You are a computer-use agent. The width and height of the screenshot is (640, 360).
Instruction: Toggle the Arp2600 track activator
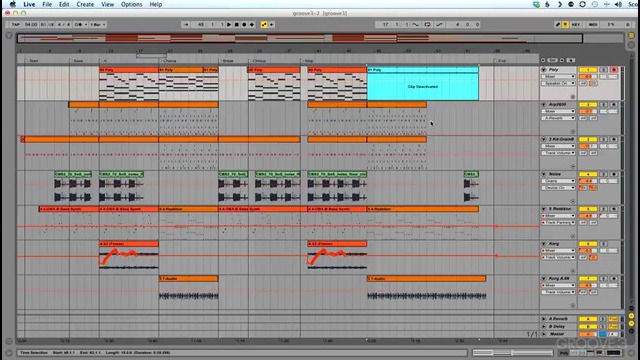coord(588,104)
